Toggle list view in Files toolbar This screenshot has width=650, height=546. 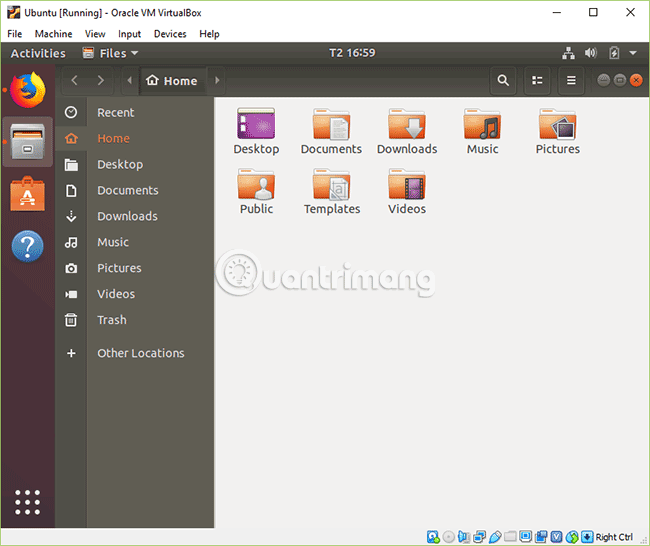(537, 80)
